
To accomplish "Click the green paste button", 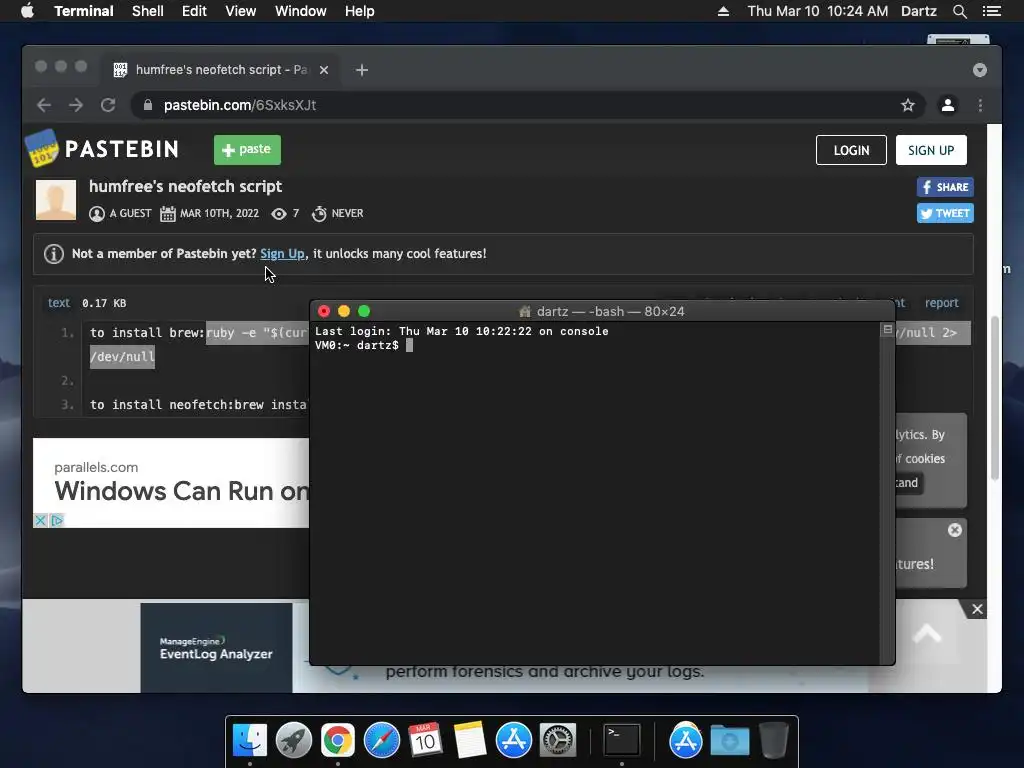I will (248, 150).
